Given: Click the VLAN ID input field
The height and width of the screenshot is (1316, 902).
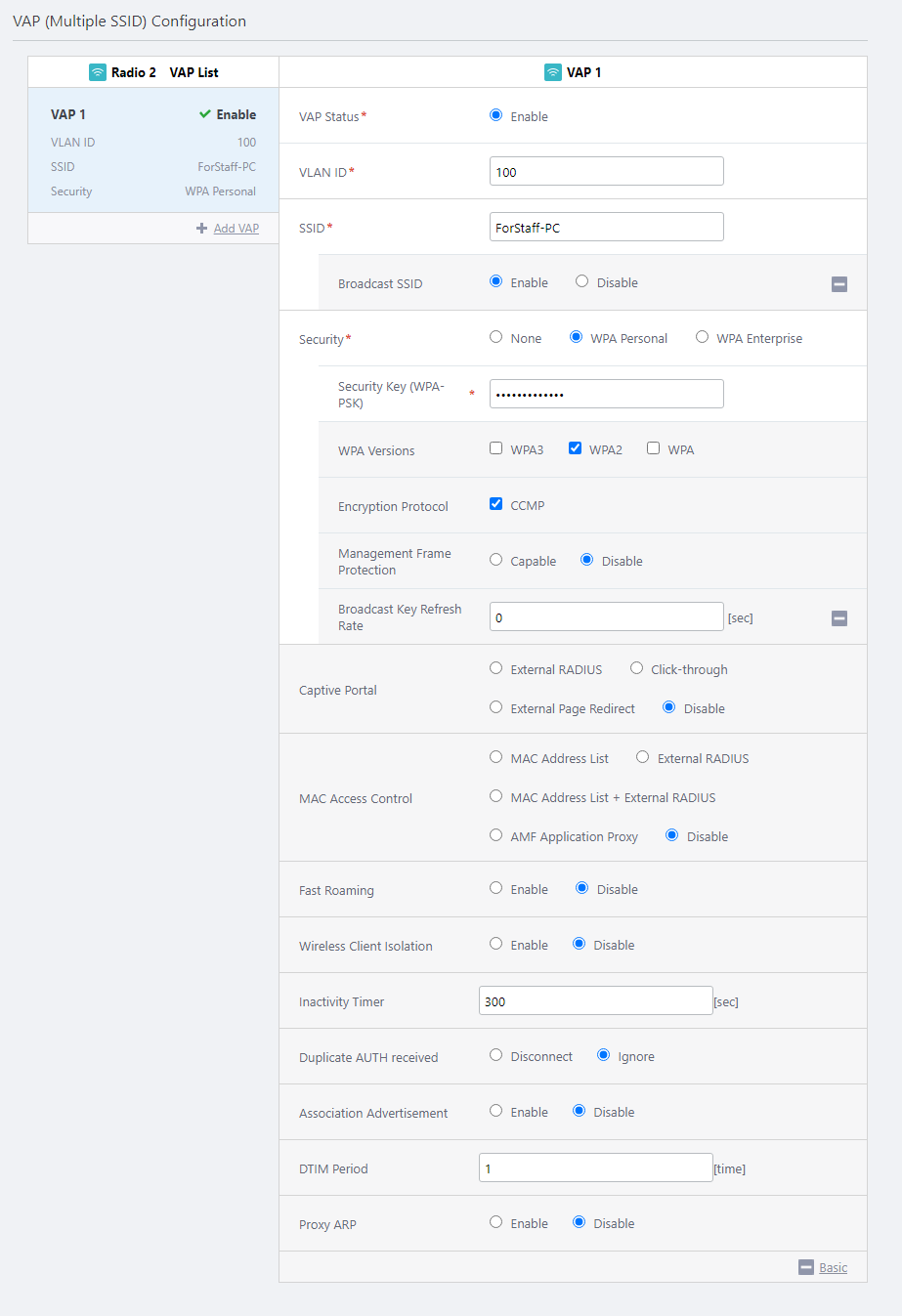Looking at the screenshot, I should 606,171.
